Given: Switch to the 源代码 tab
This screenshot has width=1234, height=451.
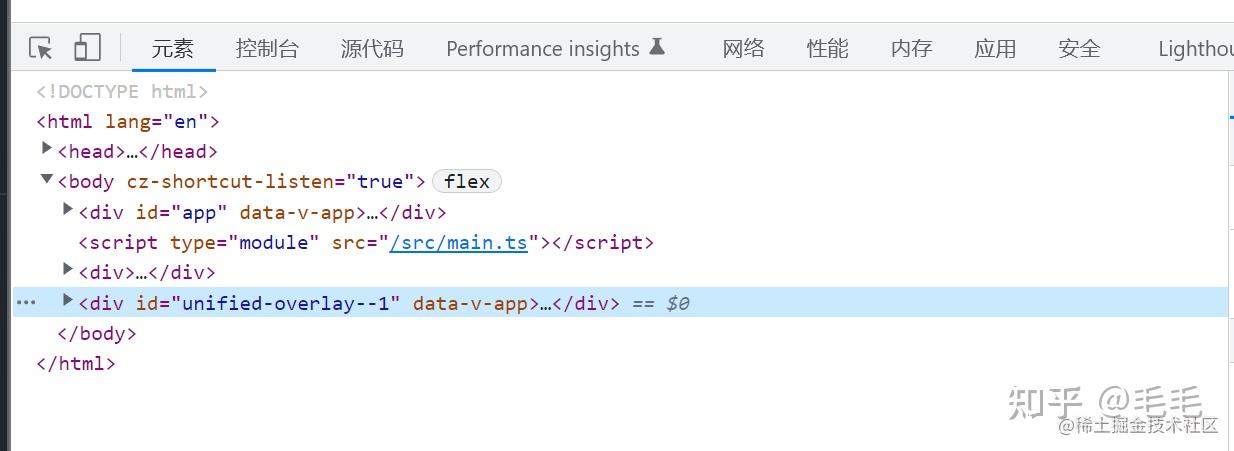Looking at the screenshot, I should [x=372, y=48].
